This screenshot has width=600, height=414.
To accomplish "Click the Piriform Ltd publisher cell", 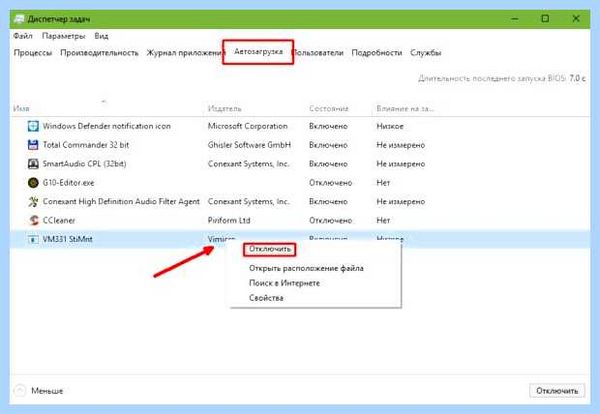I will 229,220.
